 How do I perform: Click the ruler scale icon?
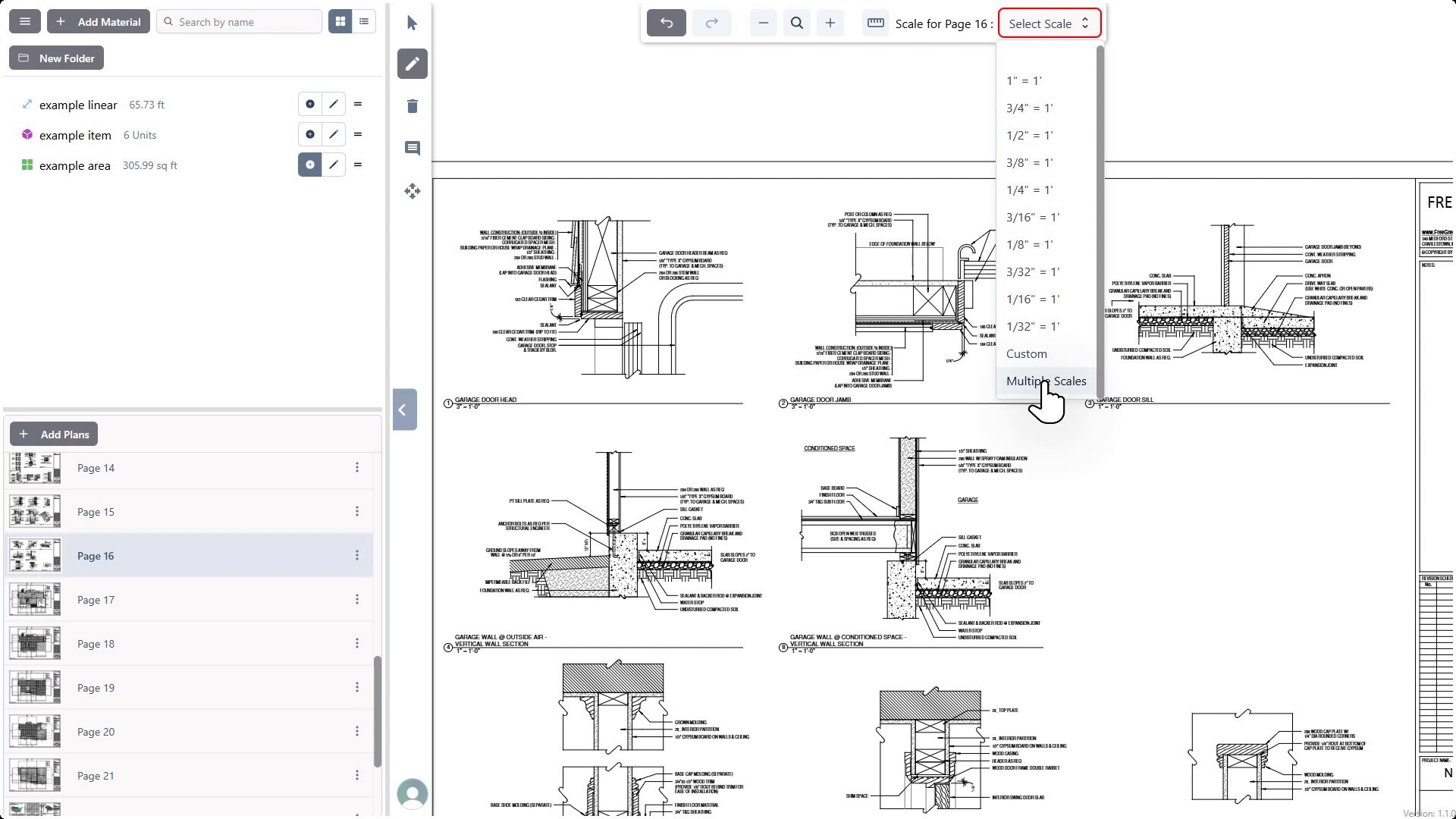[876, 23]
